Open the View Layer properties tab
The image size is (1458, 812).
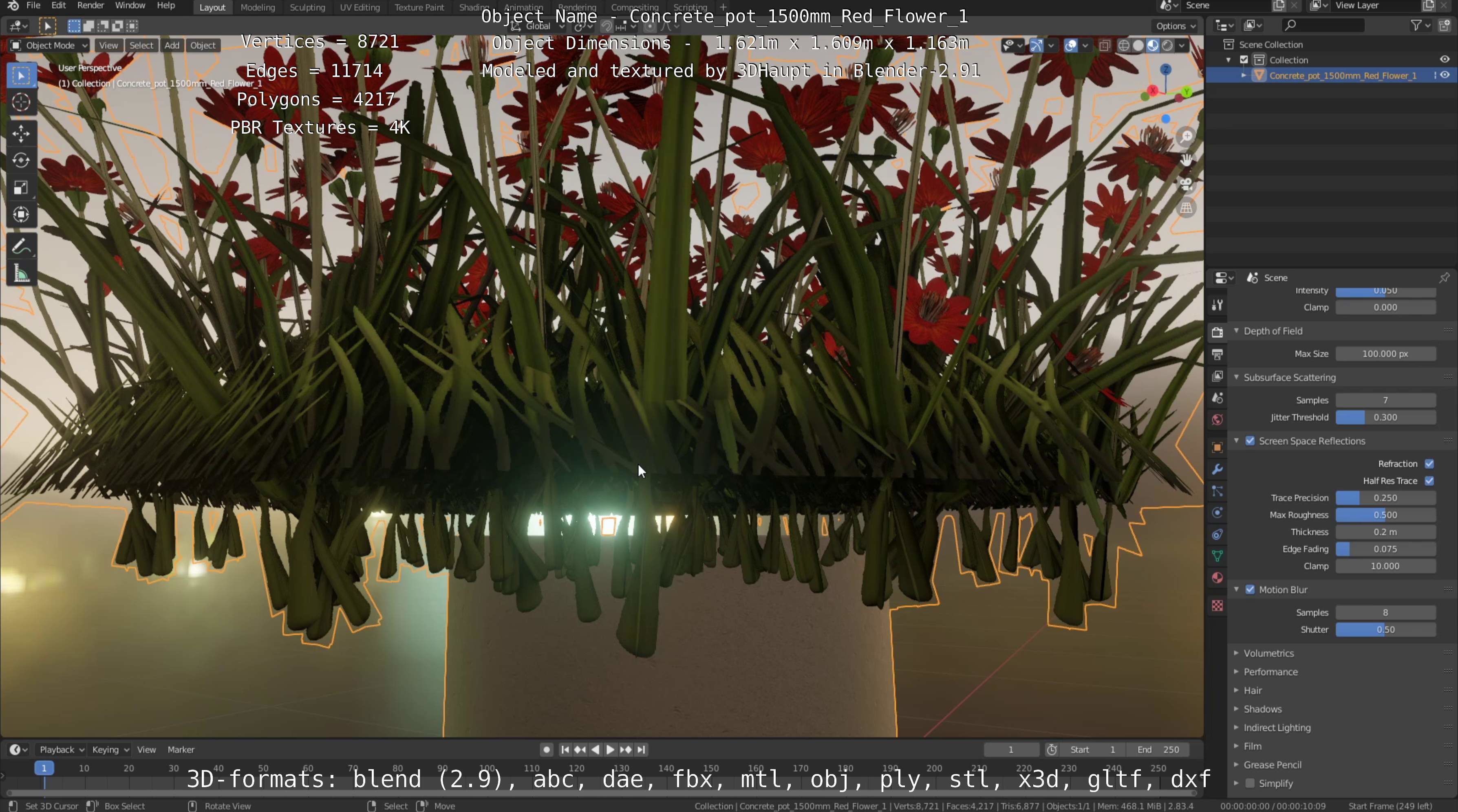pos(1218,376)
